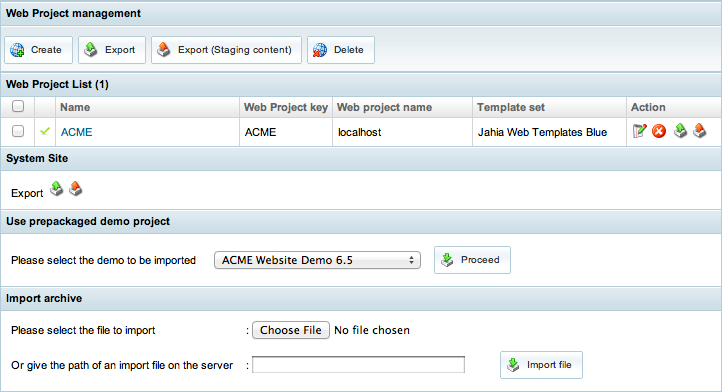
Task: Click the red delete icon in ACME row
Action: [659, 131]
